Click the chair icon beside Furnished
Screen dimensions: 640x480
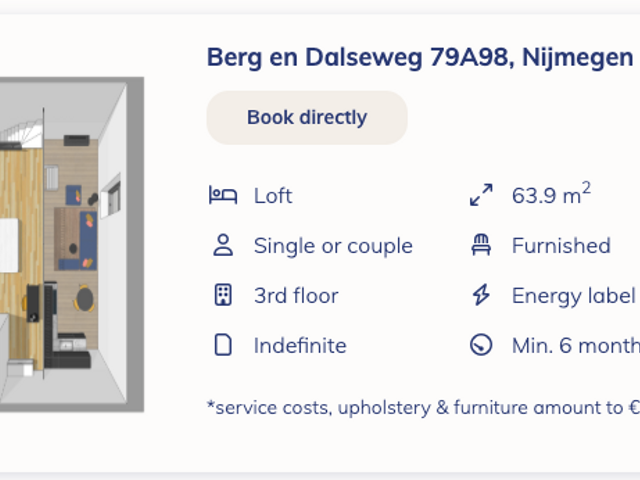(x=481, y=246)
